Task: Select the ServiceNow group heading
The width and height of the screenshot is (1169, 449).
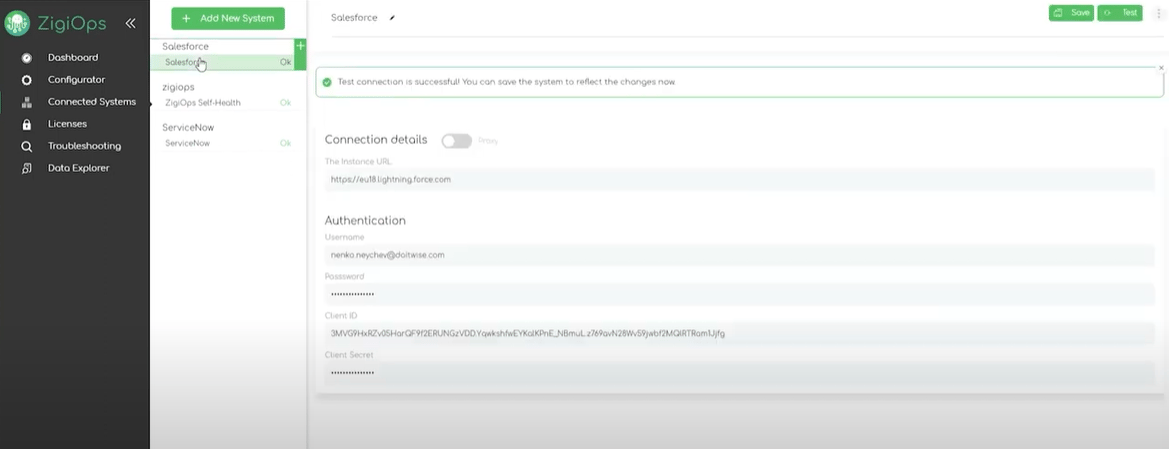Action: point(186,128)
